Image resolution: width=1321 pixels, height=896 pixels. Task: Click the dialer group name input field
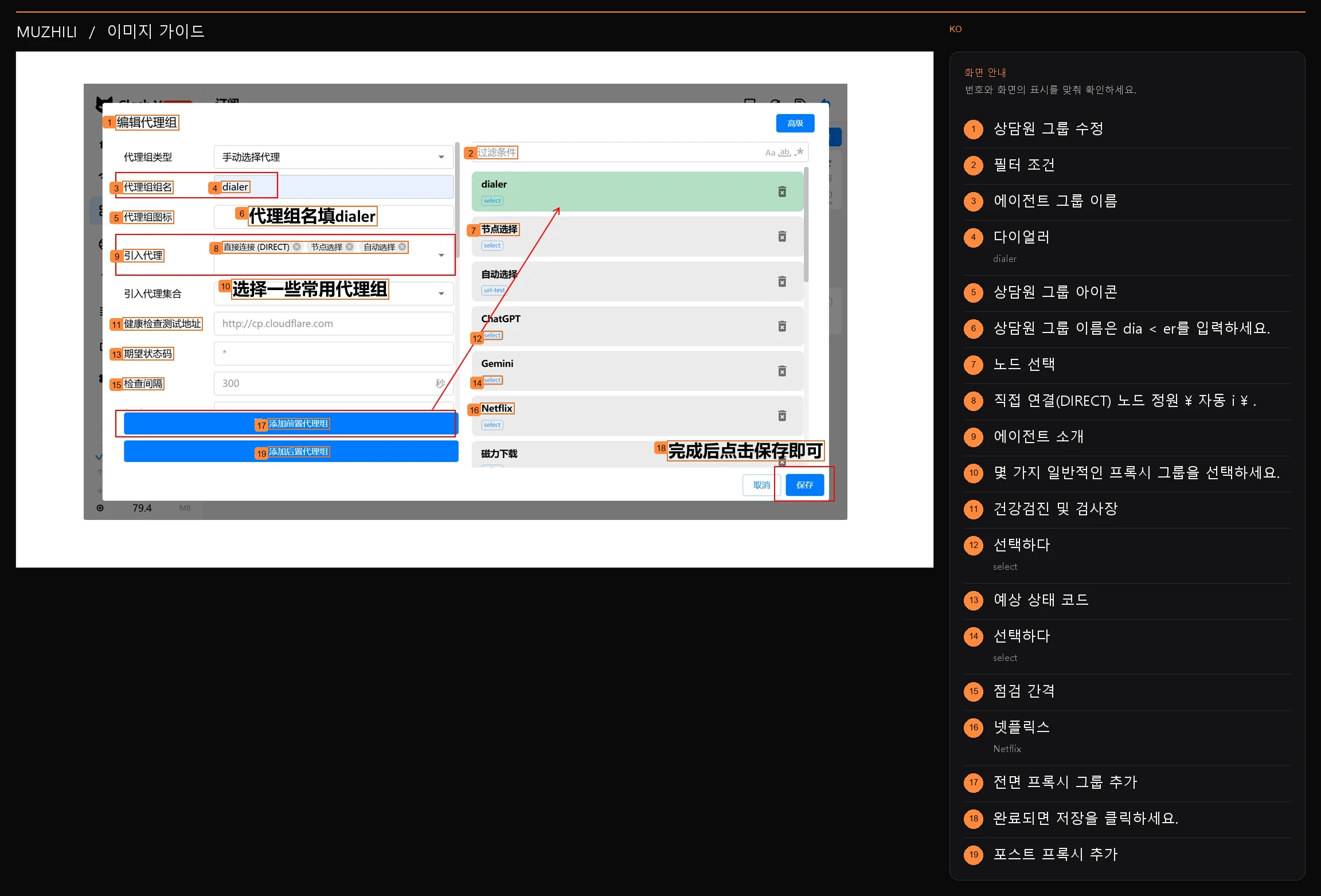pyautogui.click(x=334, y=187)
